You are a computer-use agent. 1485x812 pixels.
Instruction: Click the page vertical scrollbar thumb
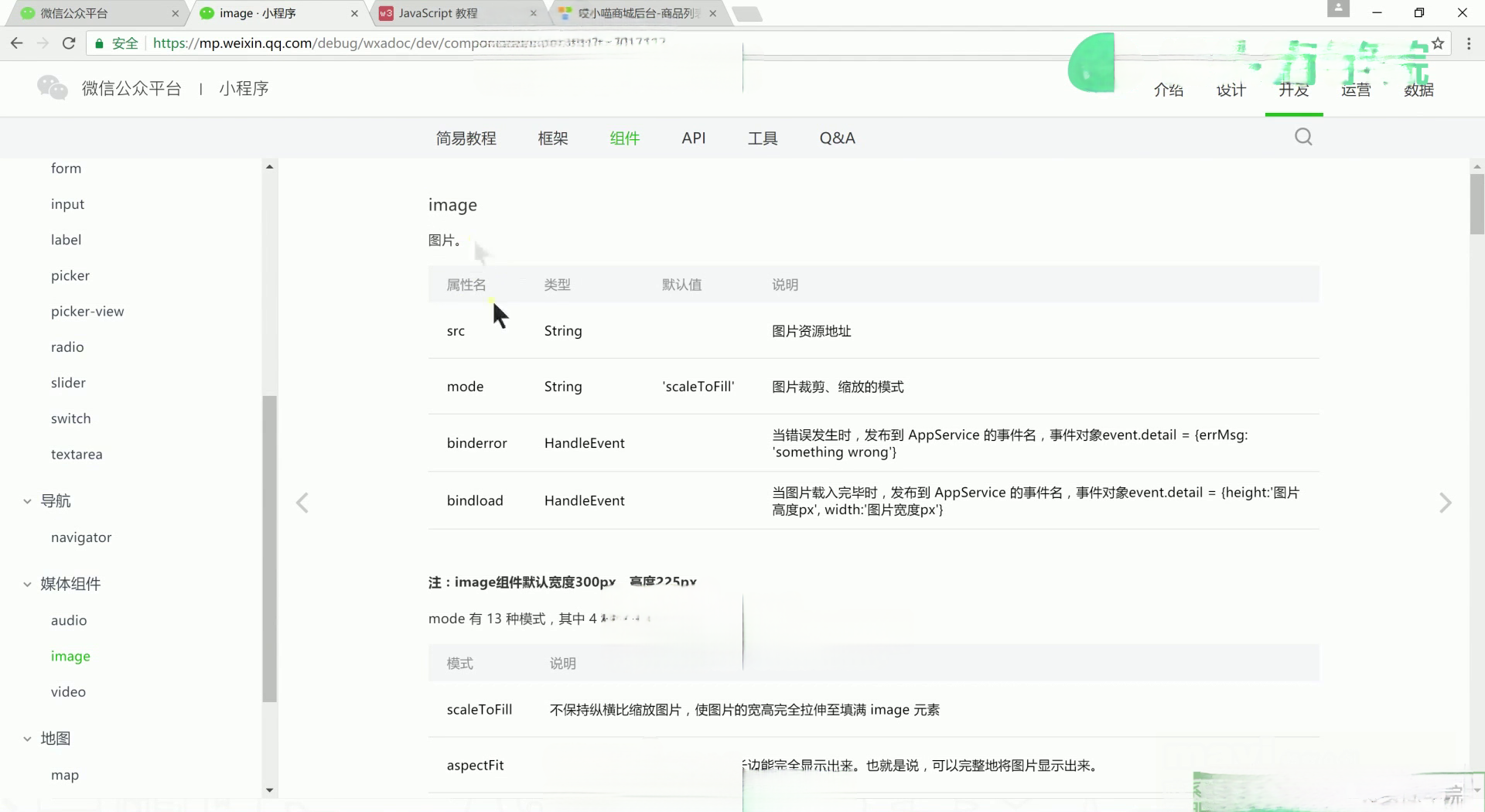pos(1476,203)
